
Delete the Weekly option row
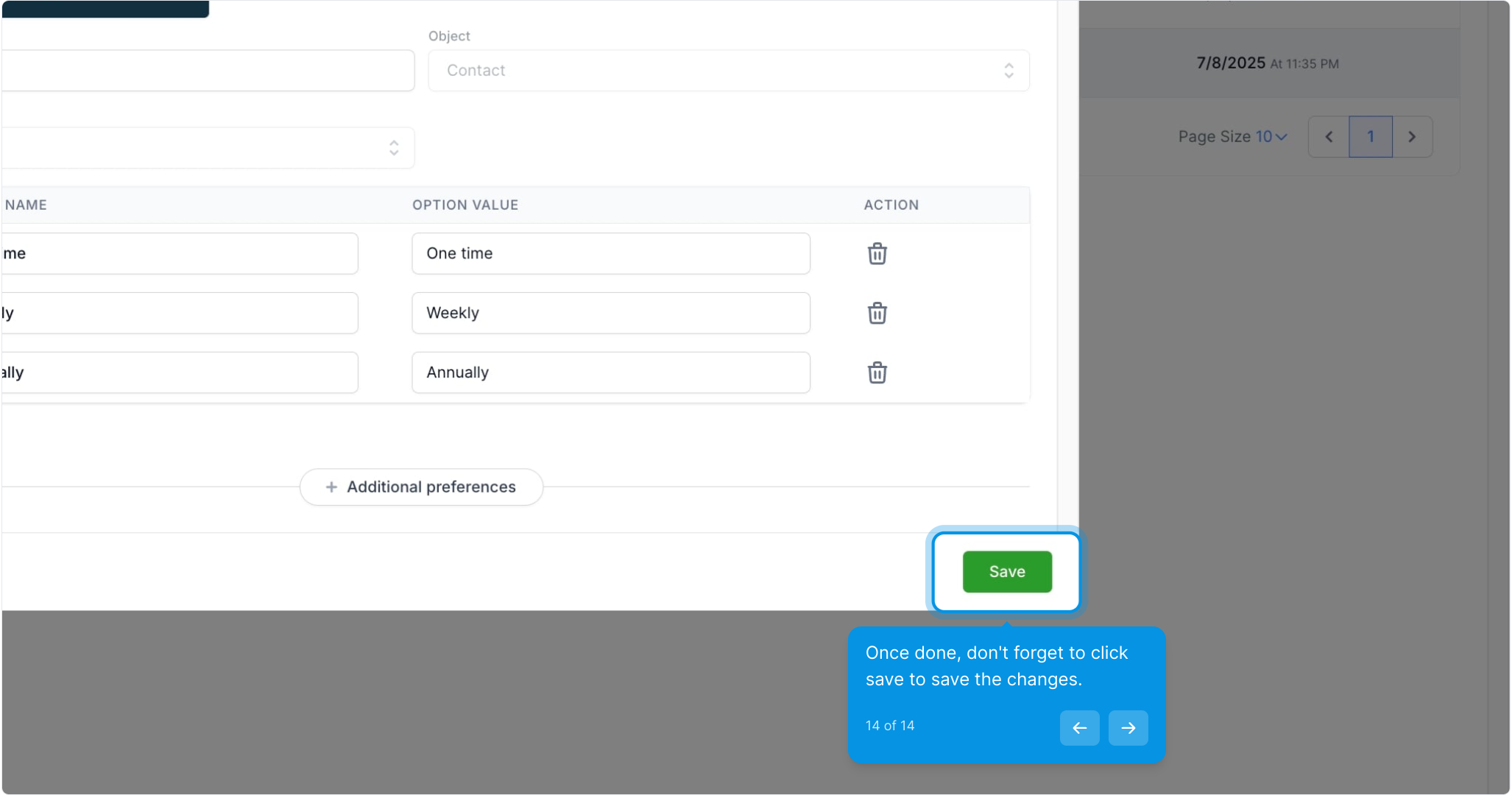(877, 313)
